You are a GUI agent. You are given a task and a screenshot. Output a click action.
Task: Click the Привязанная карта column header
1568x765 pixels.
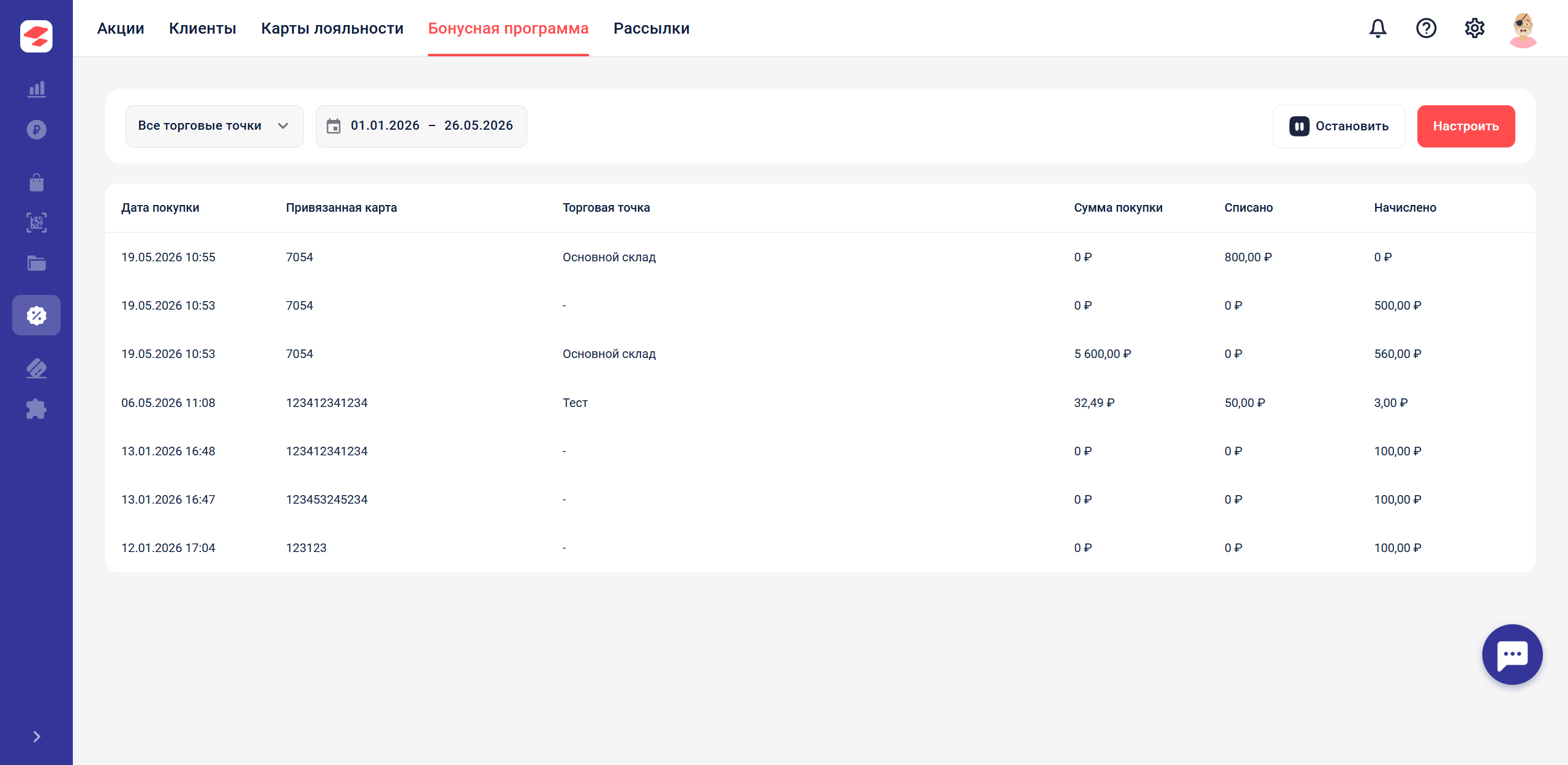342,207
